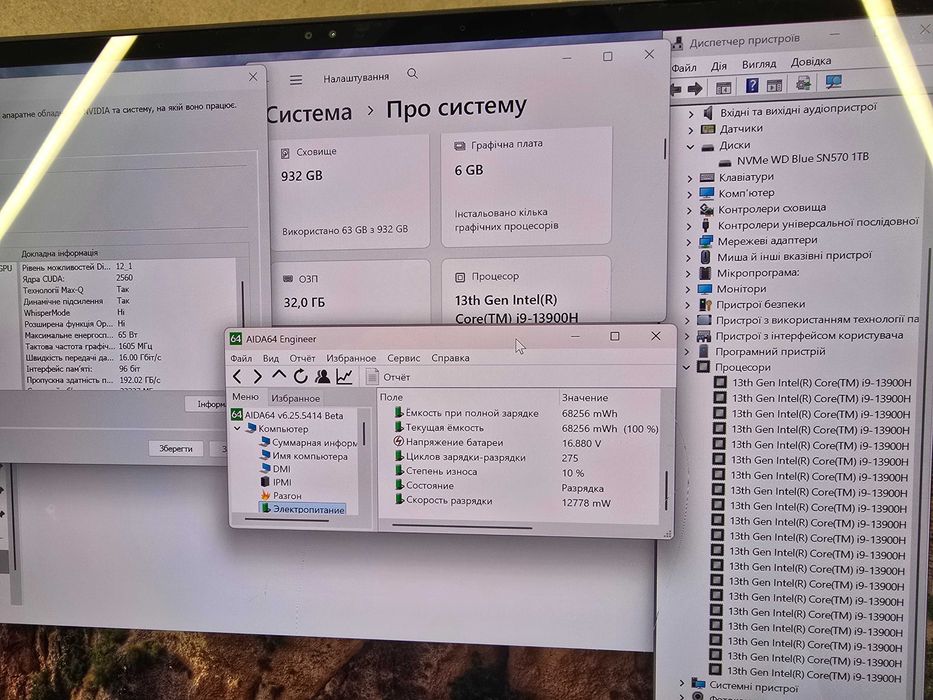The image size is (933, 700).
Task: Collapse Компьютер node in AIDA64 tree
Action: (237, 429)
